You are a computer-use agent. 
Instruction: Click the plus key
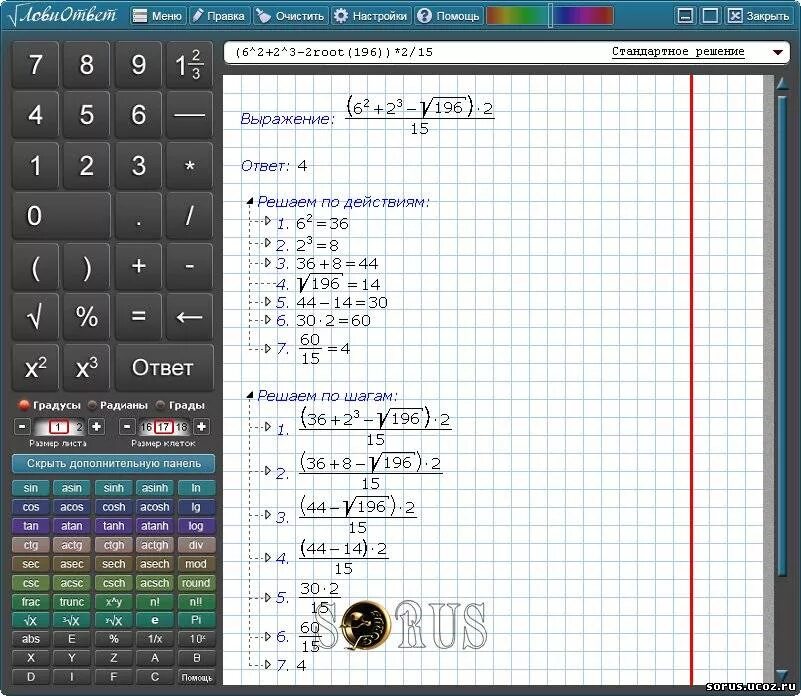click(x=138, y=267)
